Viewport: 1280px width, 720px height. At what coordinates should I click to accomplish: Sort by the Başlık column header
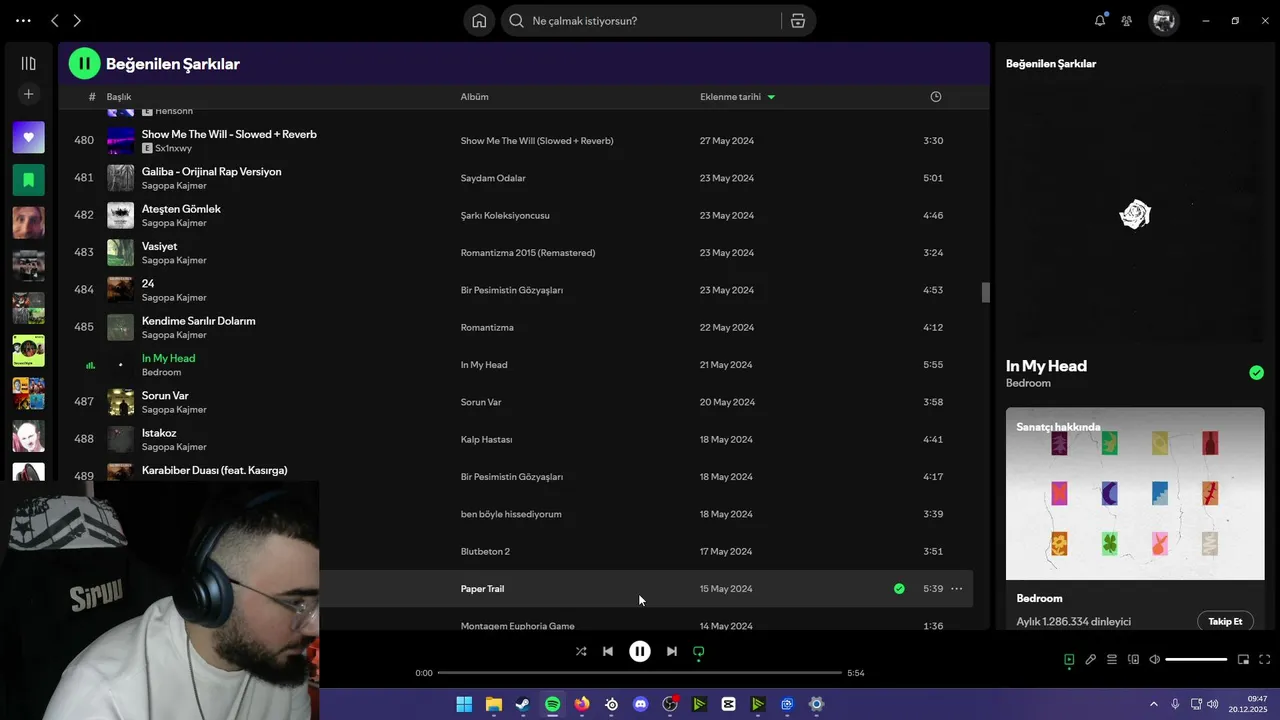click(x=119, y=97)
